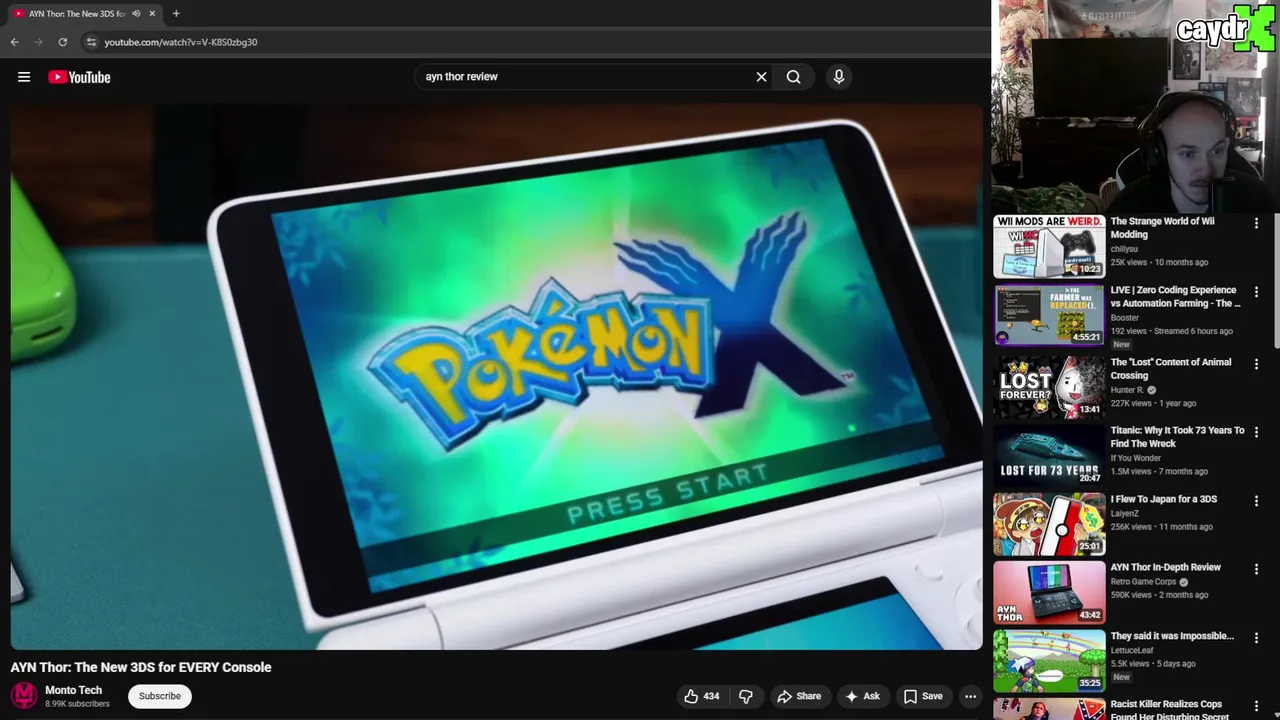
Task: Open options for I Flew To Japan video
Action: 1256,502
